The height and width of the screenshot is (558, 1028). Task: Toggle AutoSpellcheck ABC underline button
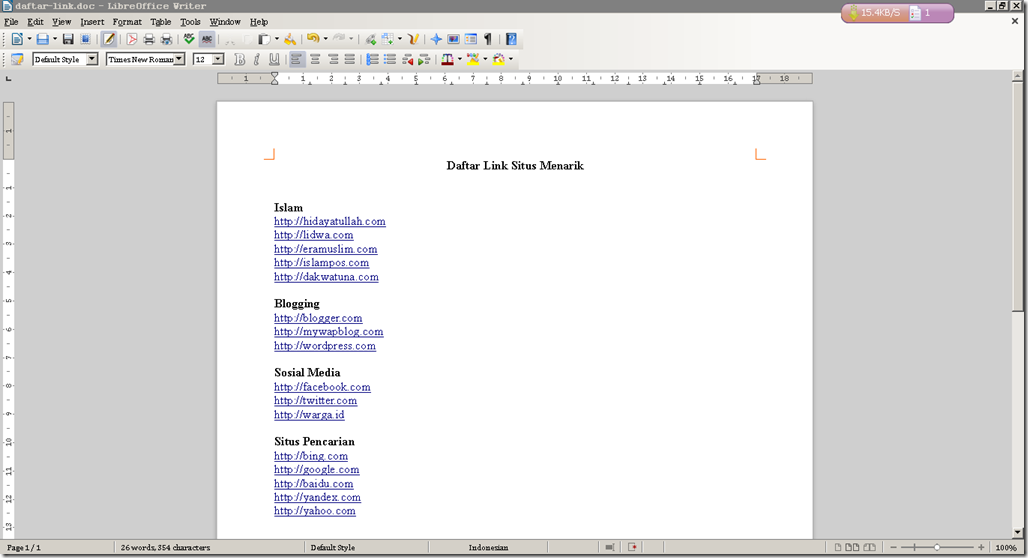click(207, 39)
